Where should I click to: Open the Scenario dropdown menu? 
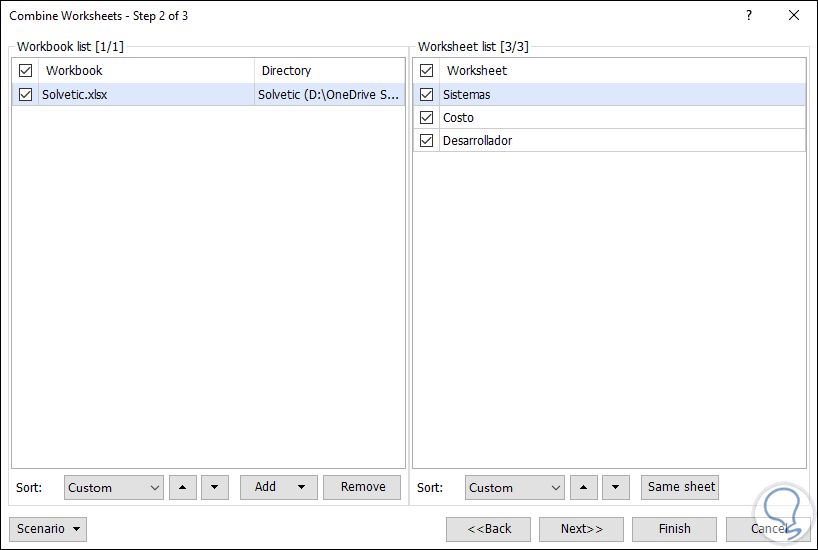(x=48, y=529)
